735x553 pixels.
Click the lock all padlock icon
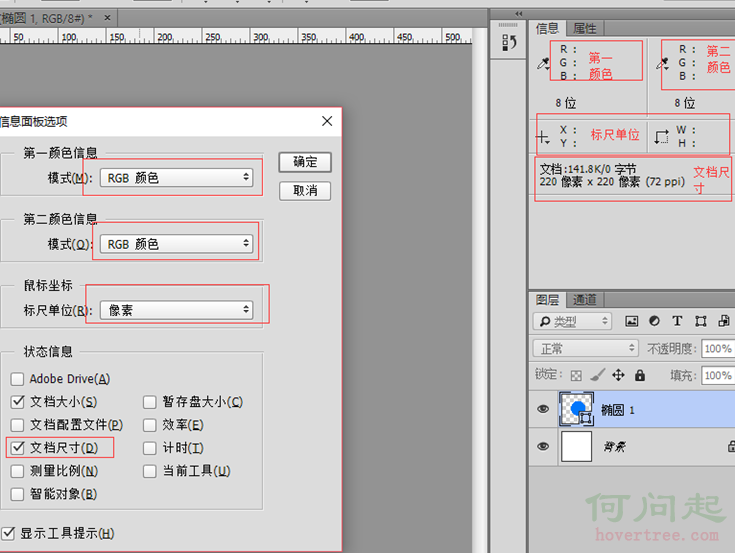[640, 375]
